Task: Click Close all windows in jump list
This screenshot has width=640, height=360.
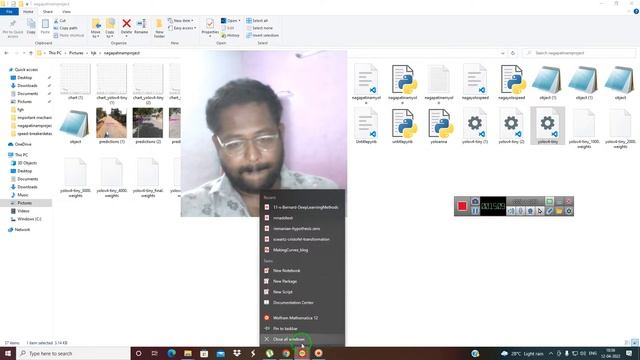Action: click(302, 339)
